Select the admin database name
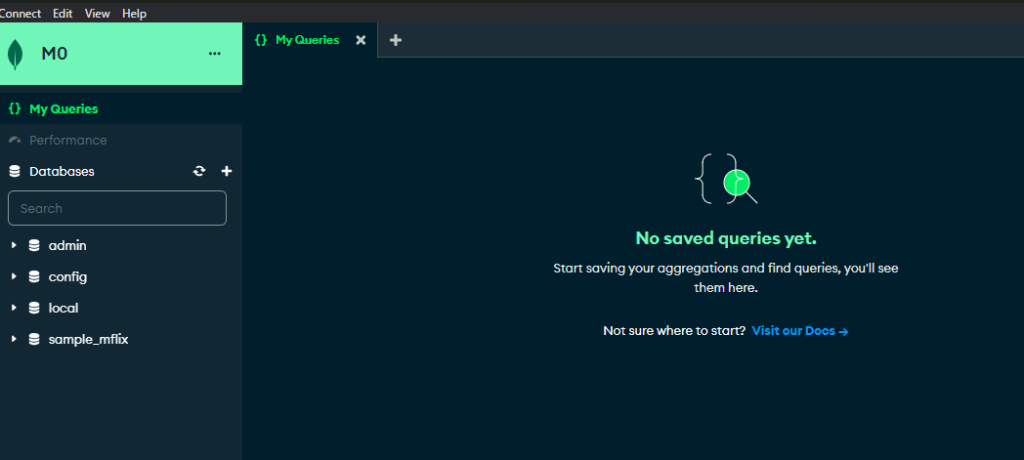This screenshot has height=460, width=1024. [67, 246]
